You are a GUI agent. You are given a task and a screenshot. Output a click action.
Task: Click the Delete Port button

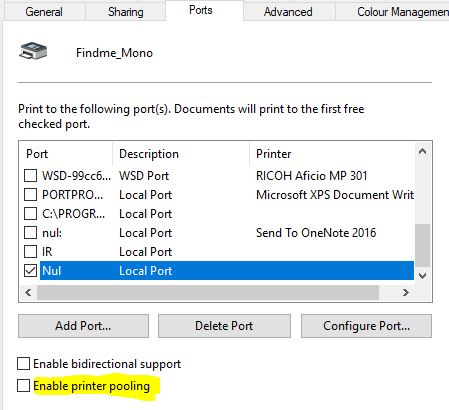(224, 326)
